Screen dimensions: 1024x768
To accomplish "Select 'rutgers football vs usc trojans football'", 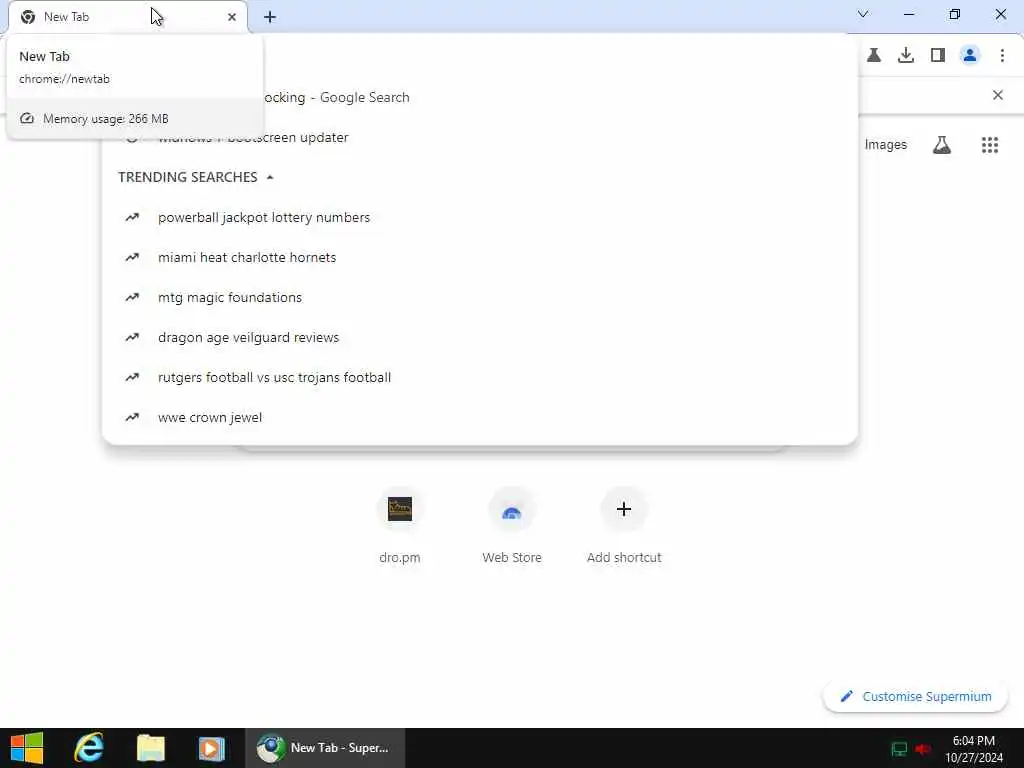I will point(480,377).
